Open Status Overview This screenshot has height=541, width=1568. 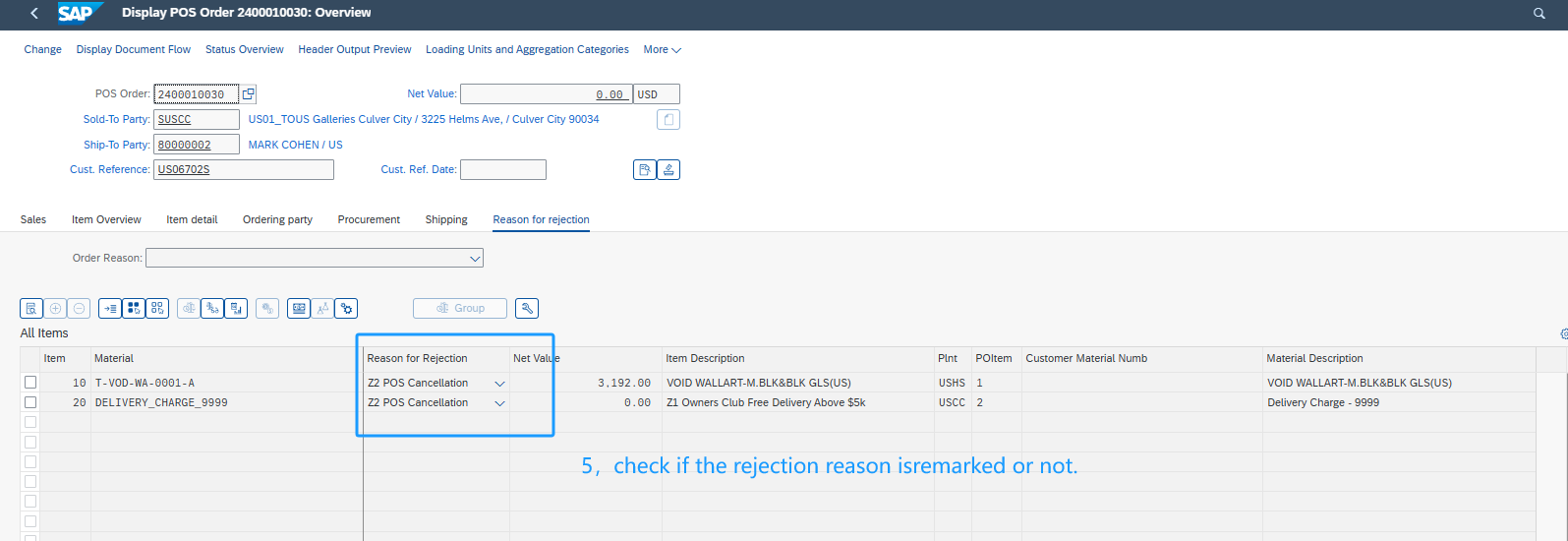244,49
